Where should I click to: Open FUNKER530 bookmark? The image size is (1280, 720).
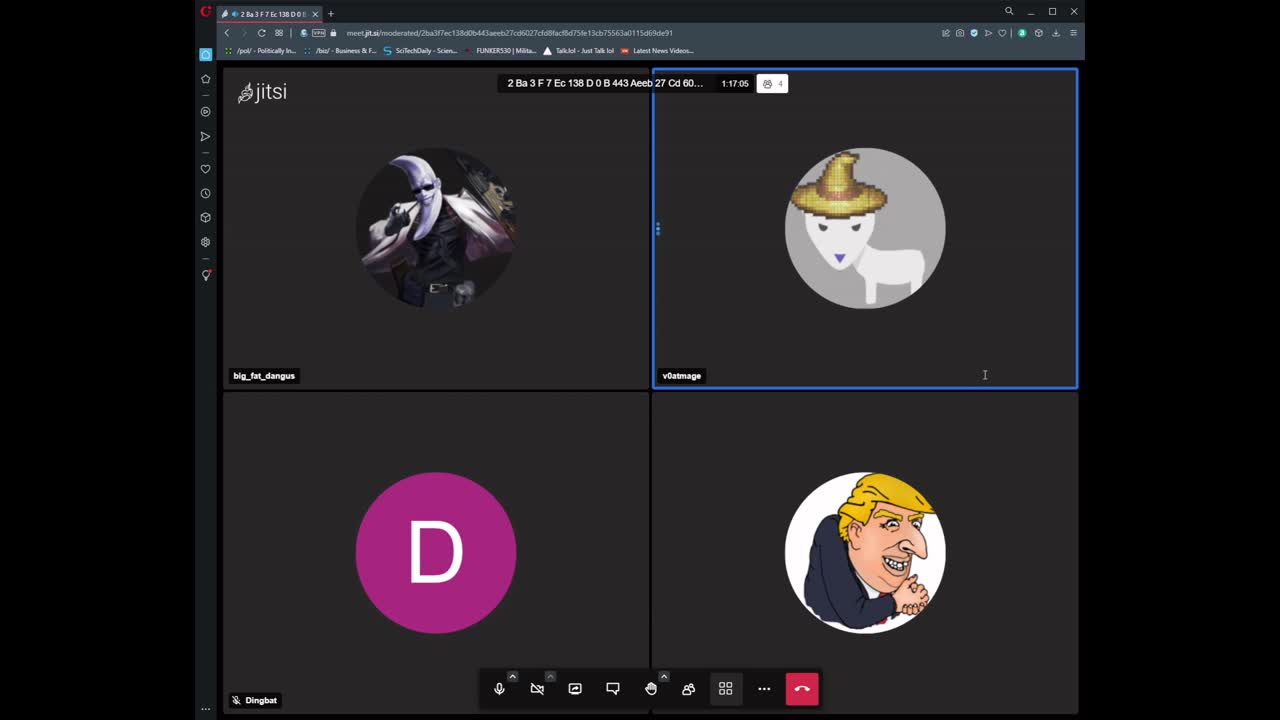(x=500, y=51)
